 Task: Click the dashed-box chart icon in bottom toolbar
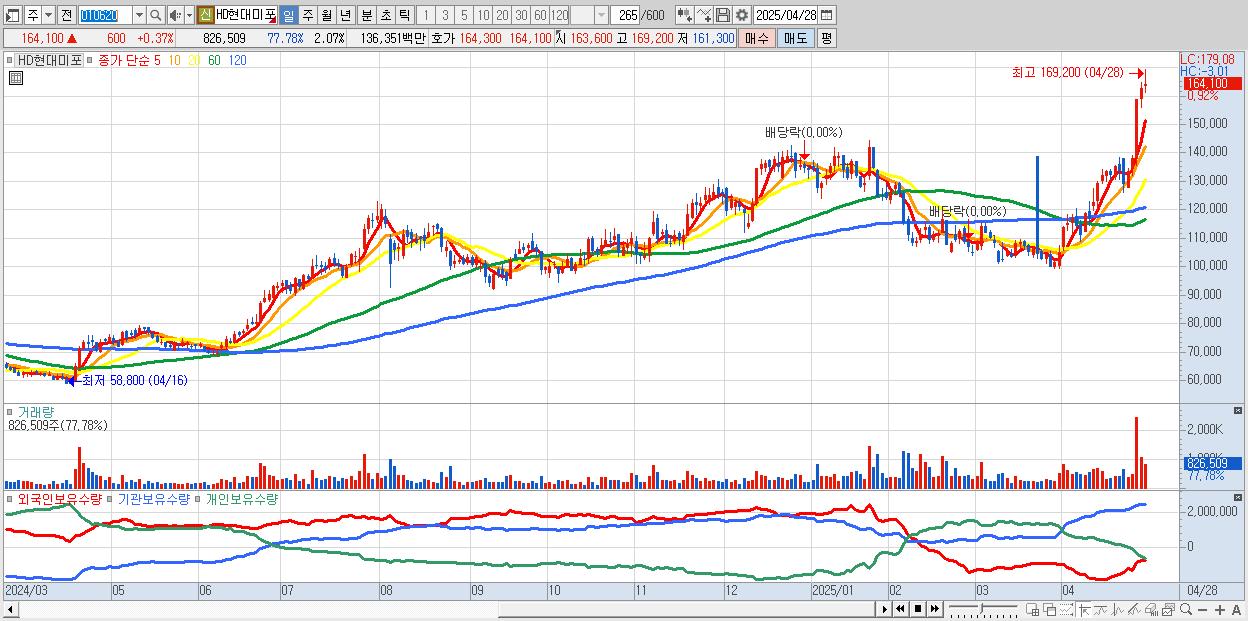point(1067,610)
